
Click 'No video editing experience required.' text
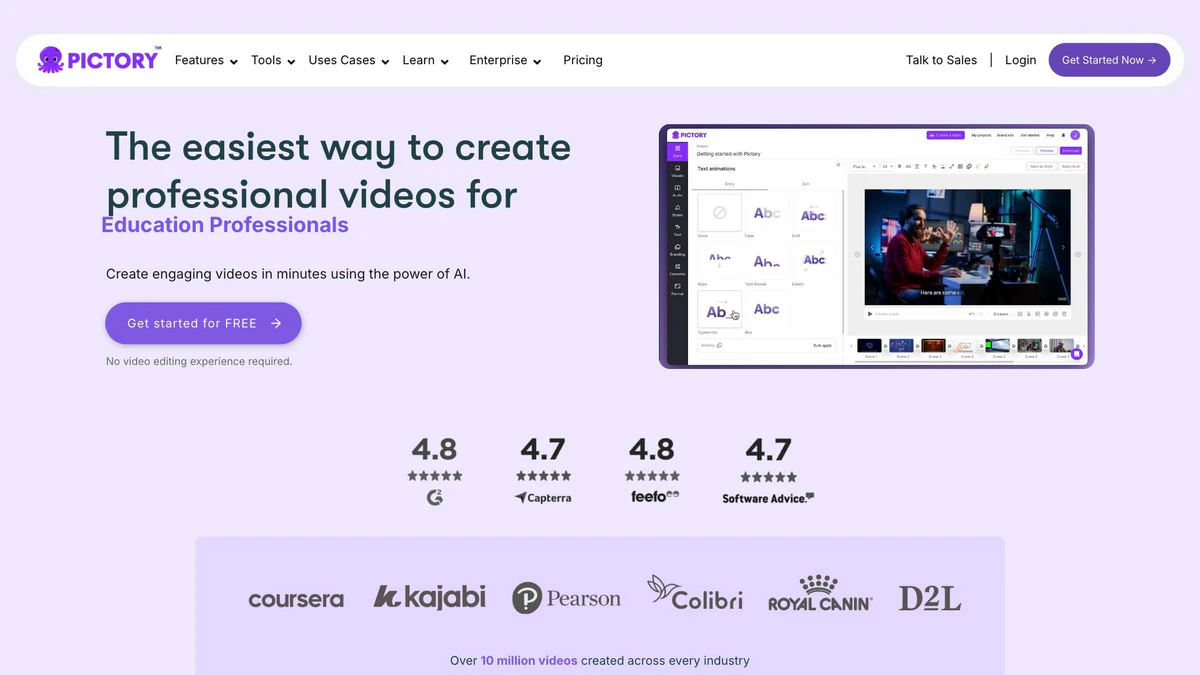(199, 361)
